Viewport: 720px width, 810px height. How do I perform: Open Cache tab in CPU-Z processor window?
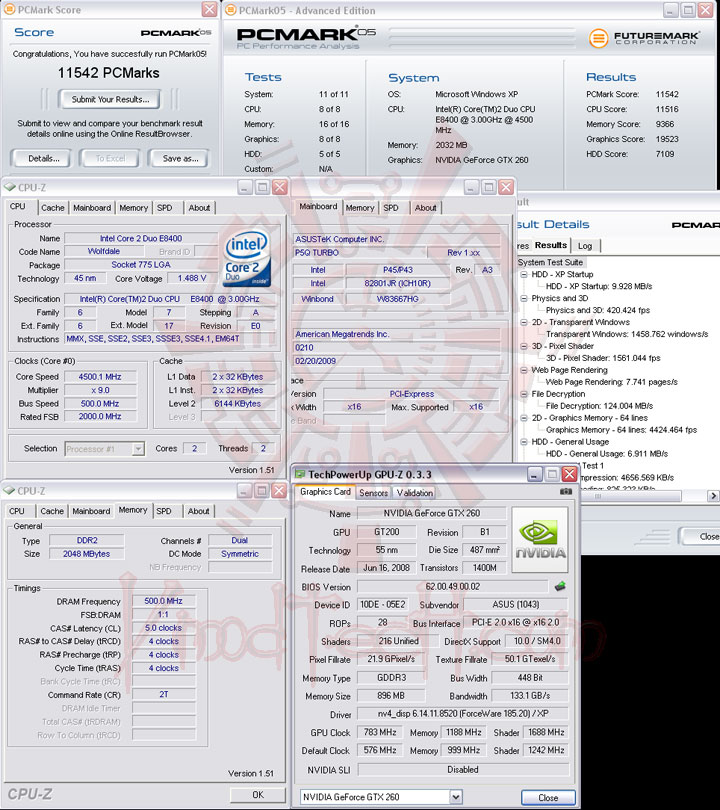pyautogui.click(x=53, y=208)
